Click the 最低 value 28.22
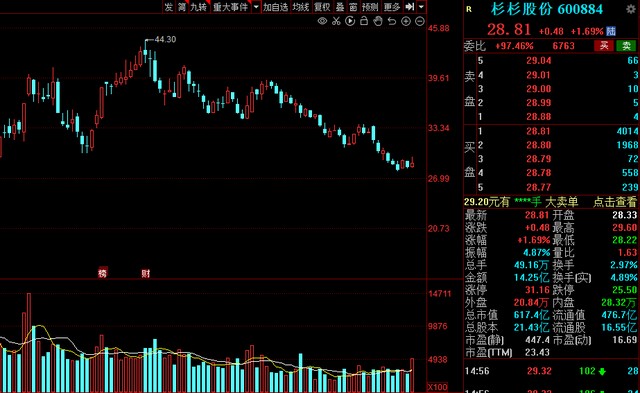The image size is (640, 393). (x=624, y=240)
